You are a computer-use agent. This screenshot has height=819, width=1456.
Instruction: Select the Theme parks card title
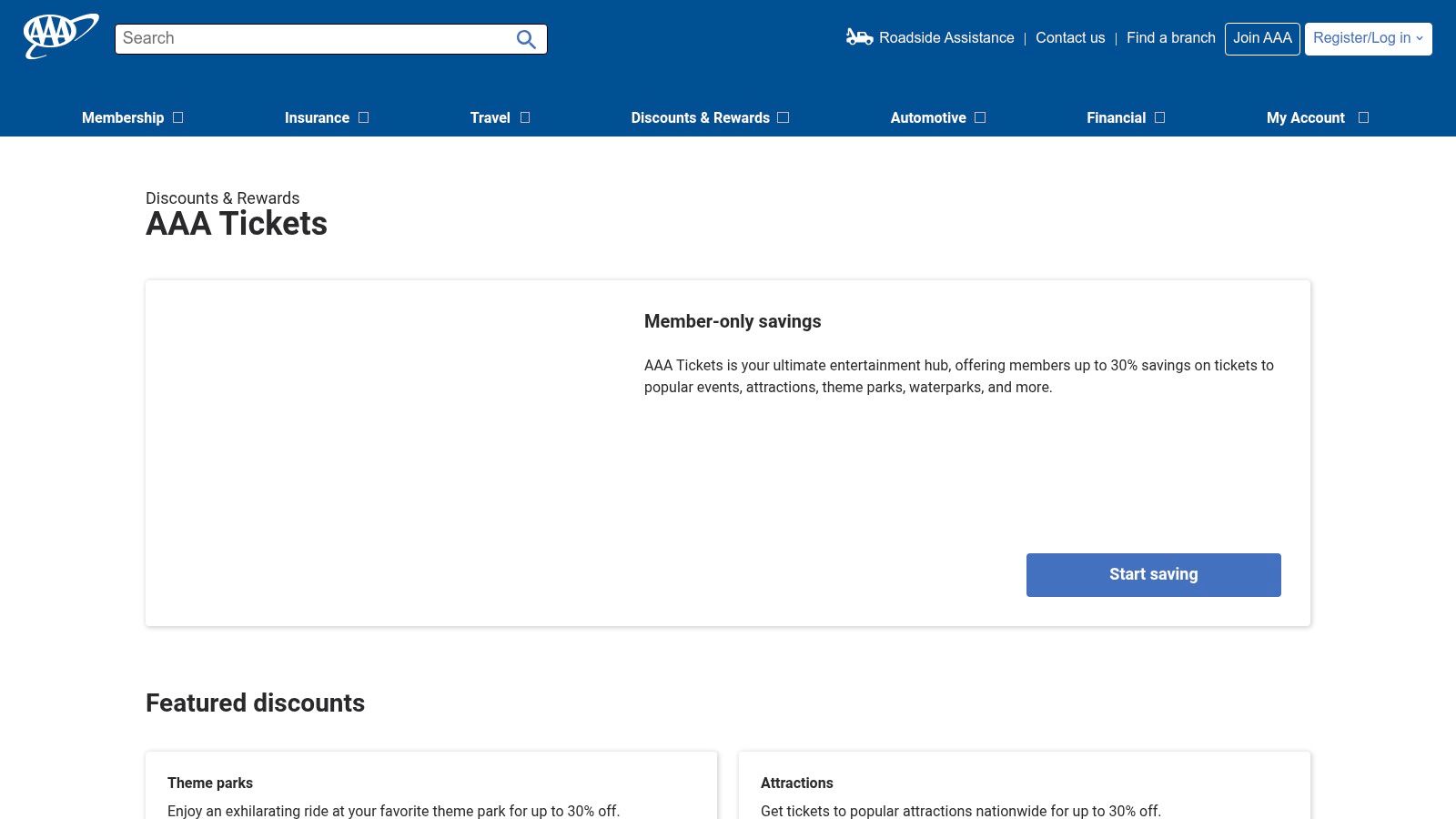point(210,783)
